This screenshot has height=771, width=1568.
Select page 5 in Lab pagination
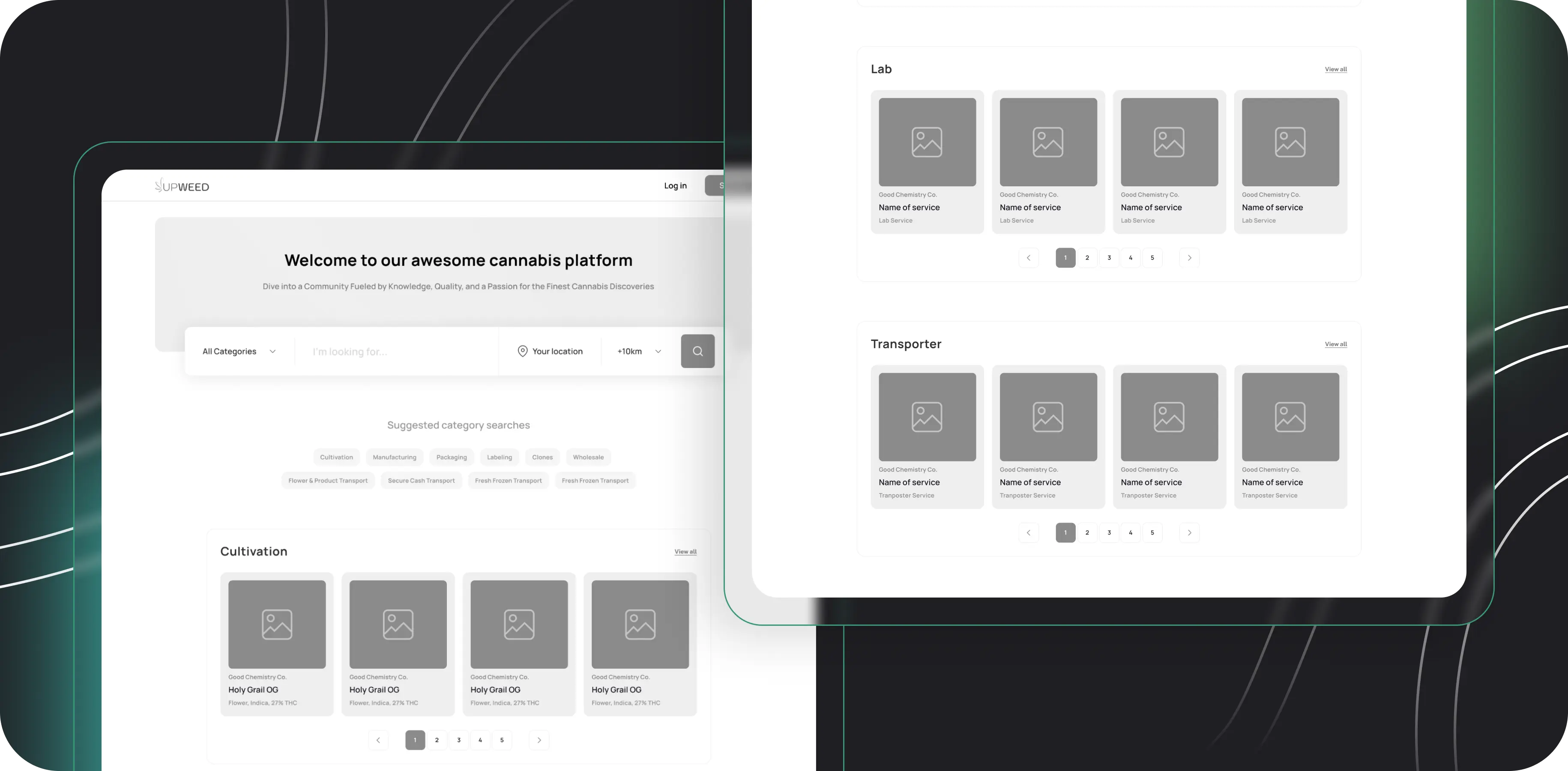click(x=1152, y=257)
